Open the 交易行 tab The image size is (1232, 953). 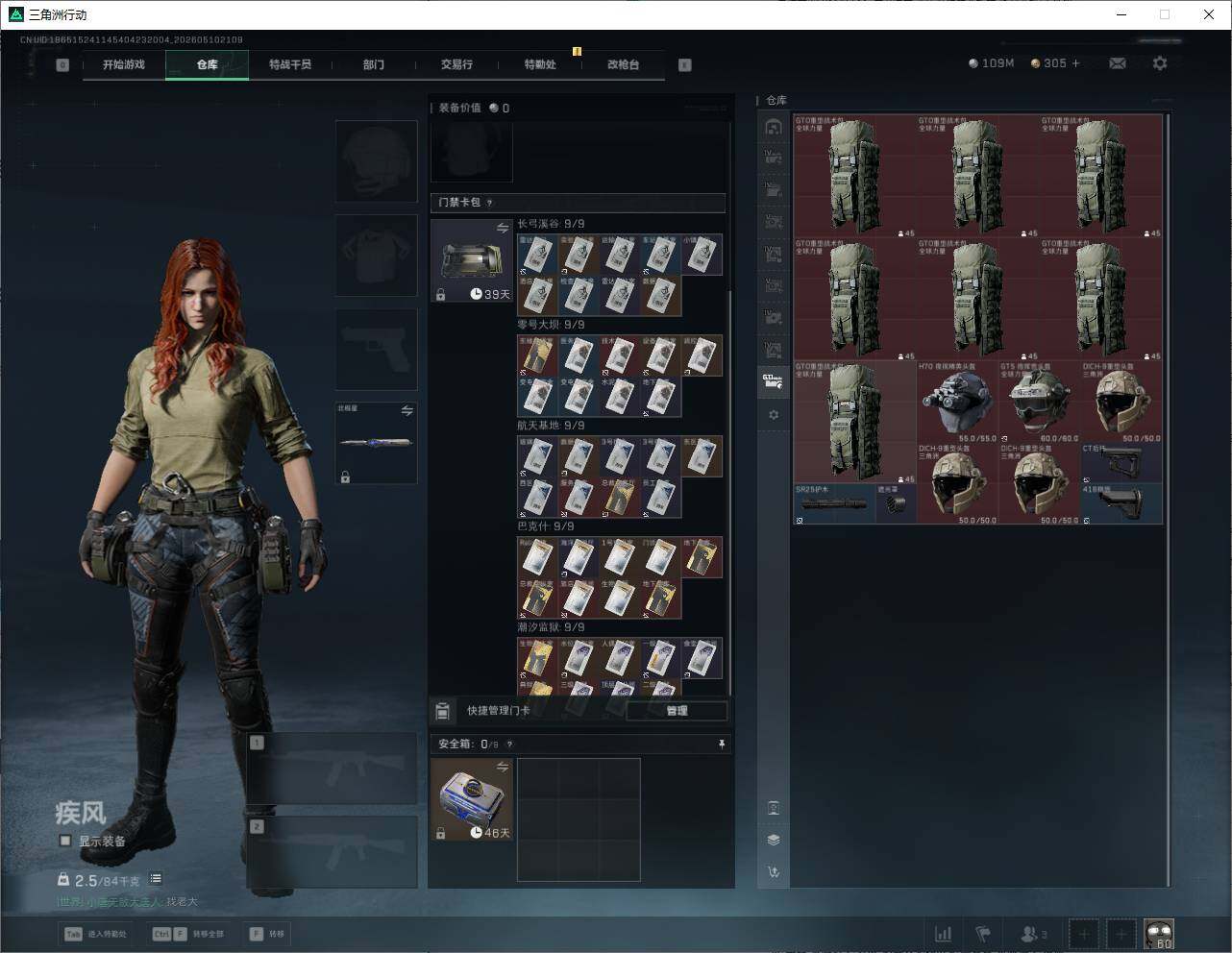point(456,64)
